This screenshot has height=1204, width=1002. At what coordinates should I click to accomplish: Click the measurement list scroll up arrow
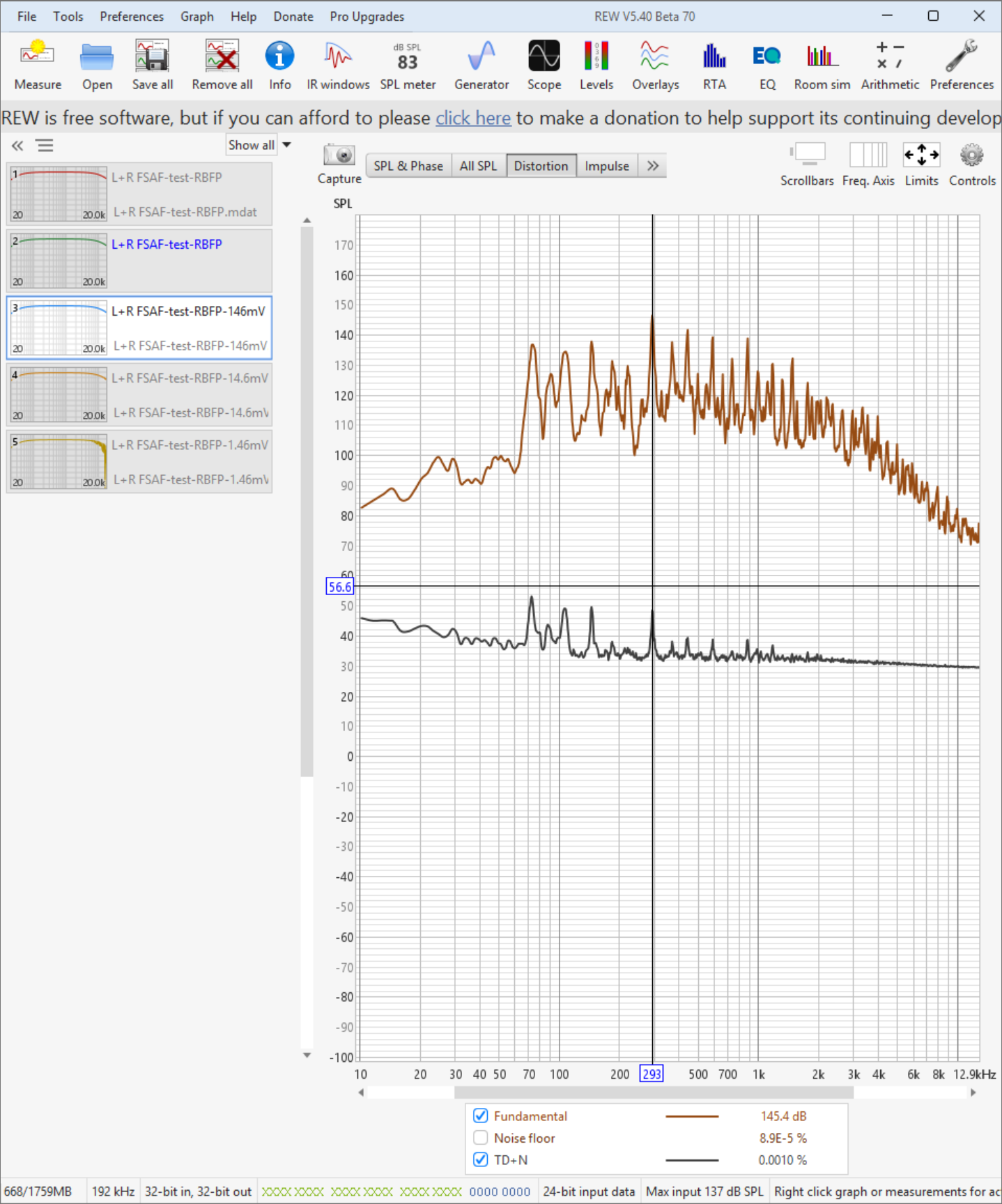pyautogui.click(x=307, y=220)
